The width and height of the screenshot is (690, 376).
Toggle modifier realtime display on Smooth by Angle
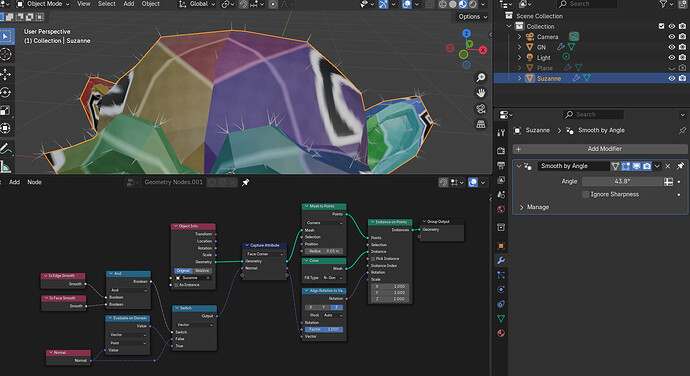click(636, 166)
